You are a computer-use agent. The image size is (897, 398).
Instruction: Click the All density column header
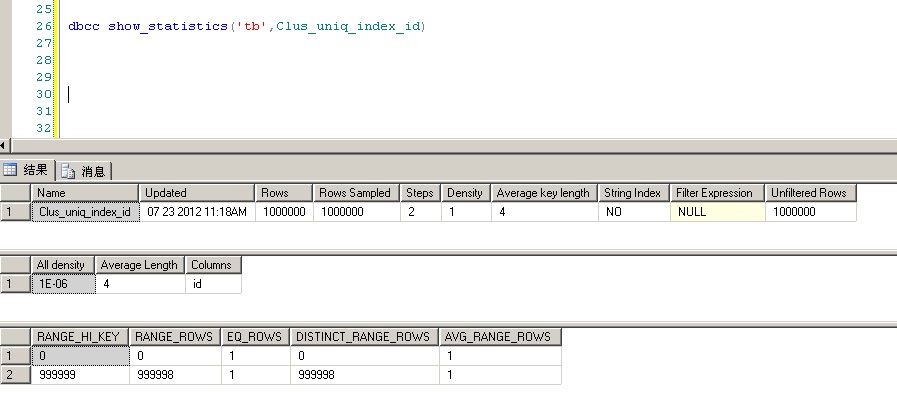(x=63, y=265)
